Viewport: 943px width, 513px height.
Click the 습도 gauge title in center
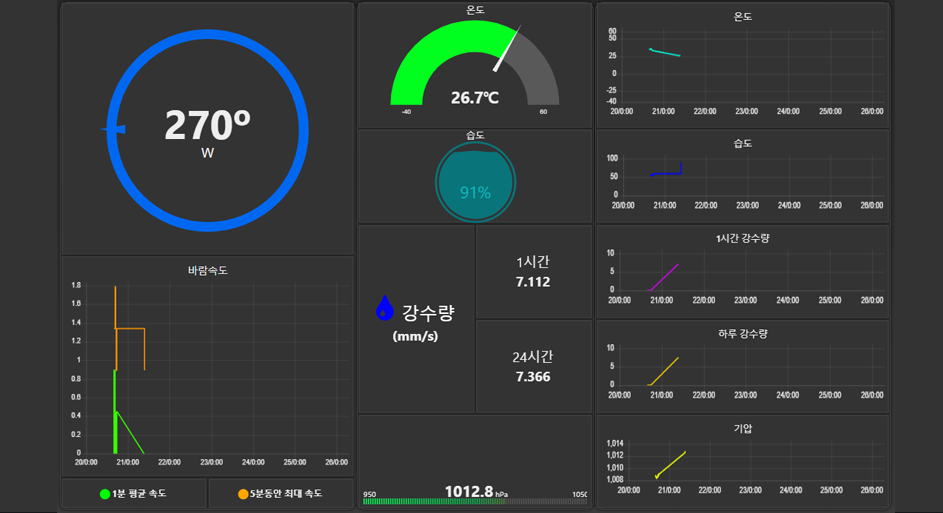coord(475,136)
